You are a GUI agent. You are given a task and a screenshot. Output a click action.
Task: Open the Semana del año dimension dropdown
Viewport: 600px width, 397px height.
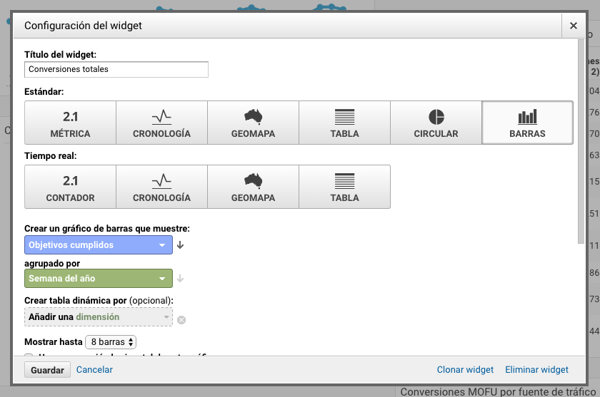point(98,278)
